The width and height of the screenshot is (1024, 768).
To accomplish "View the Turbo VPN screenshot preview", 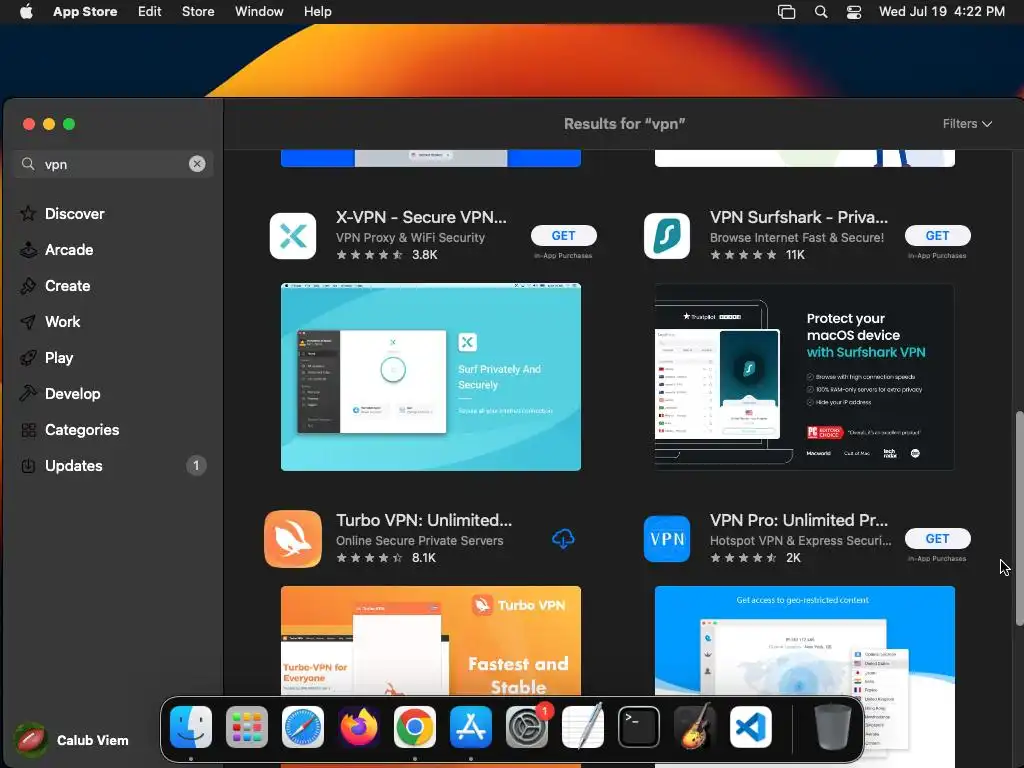I will click(430, 641).
